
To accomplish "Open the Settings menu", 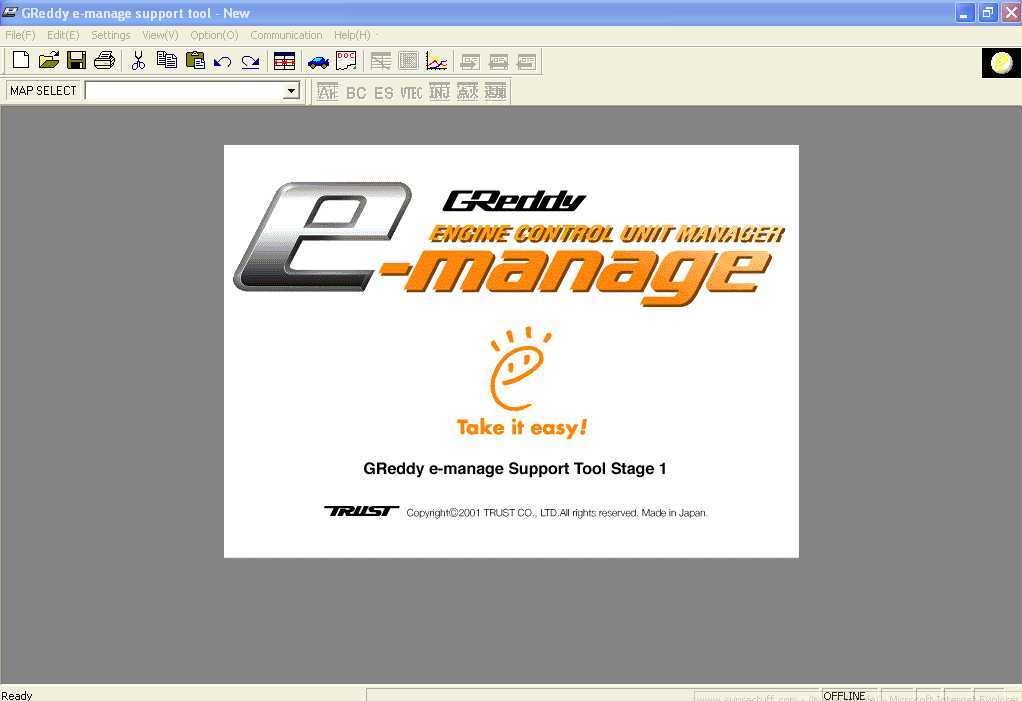I will 111,35.
